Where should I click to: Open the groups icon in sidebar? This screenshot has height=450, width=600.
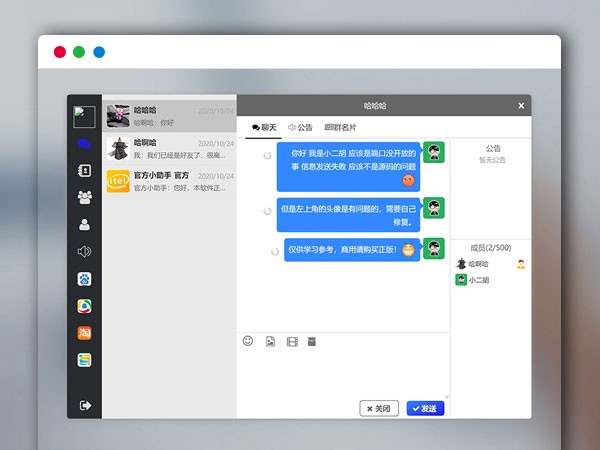pos(85,197)
